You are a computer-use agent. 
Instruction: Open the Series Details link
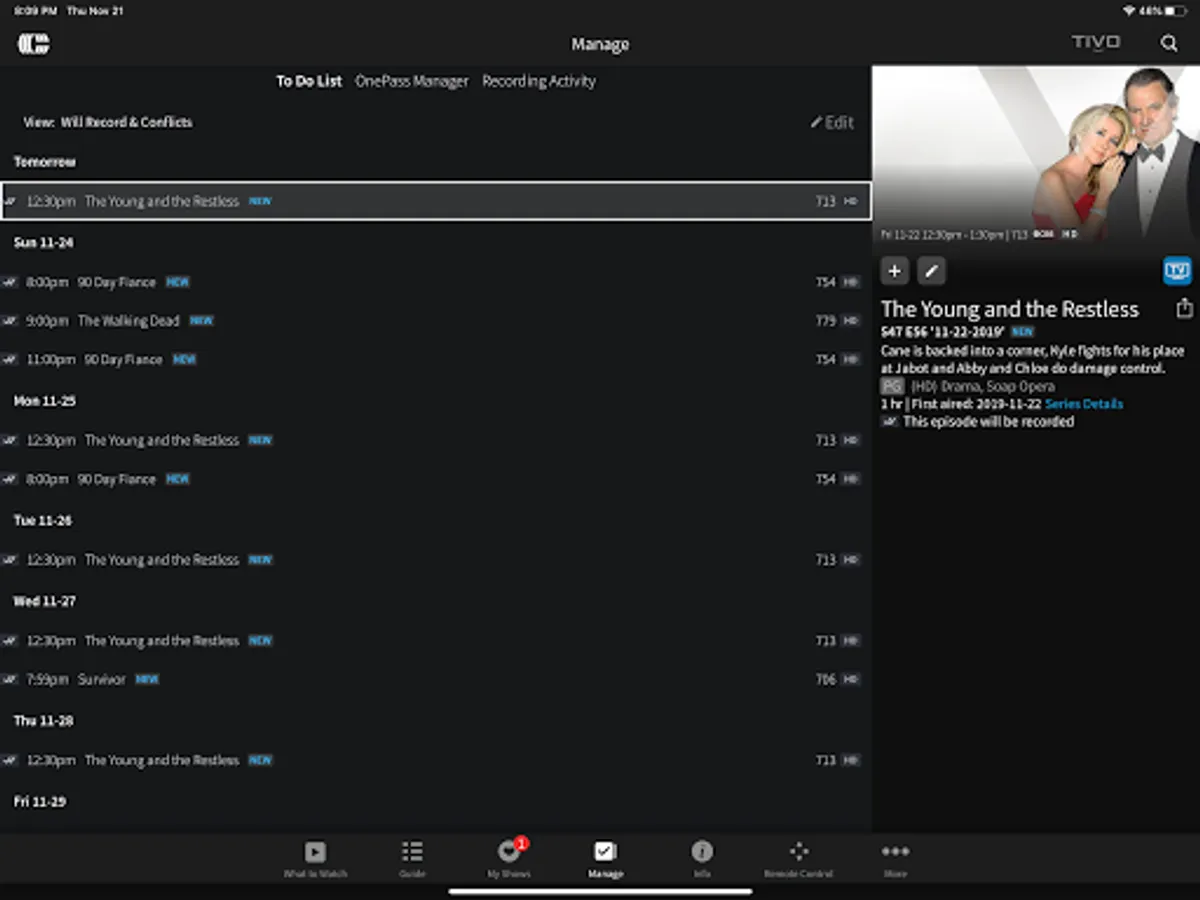coord(1084,404)
